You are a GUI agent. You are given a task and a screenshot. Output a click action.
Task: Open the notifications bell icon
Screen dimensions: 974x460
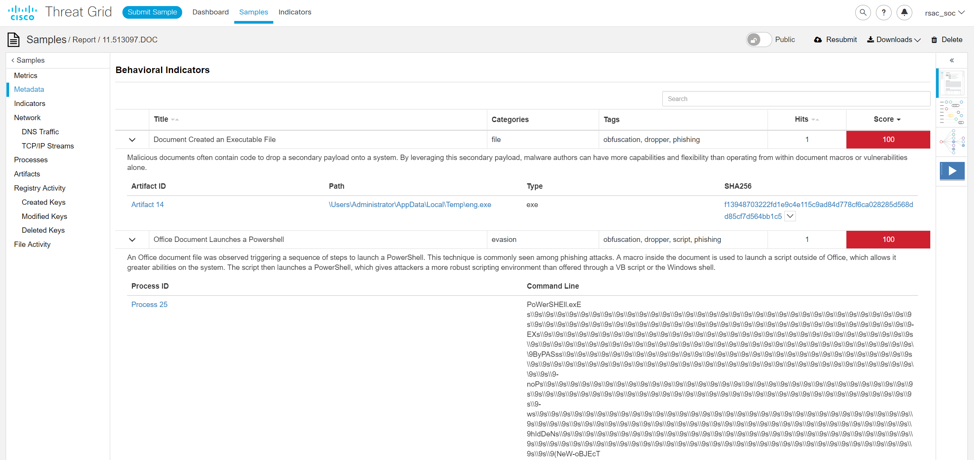(904, 13)
